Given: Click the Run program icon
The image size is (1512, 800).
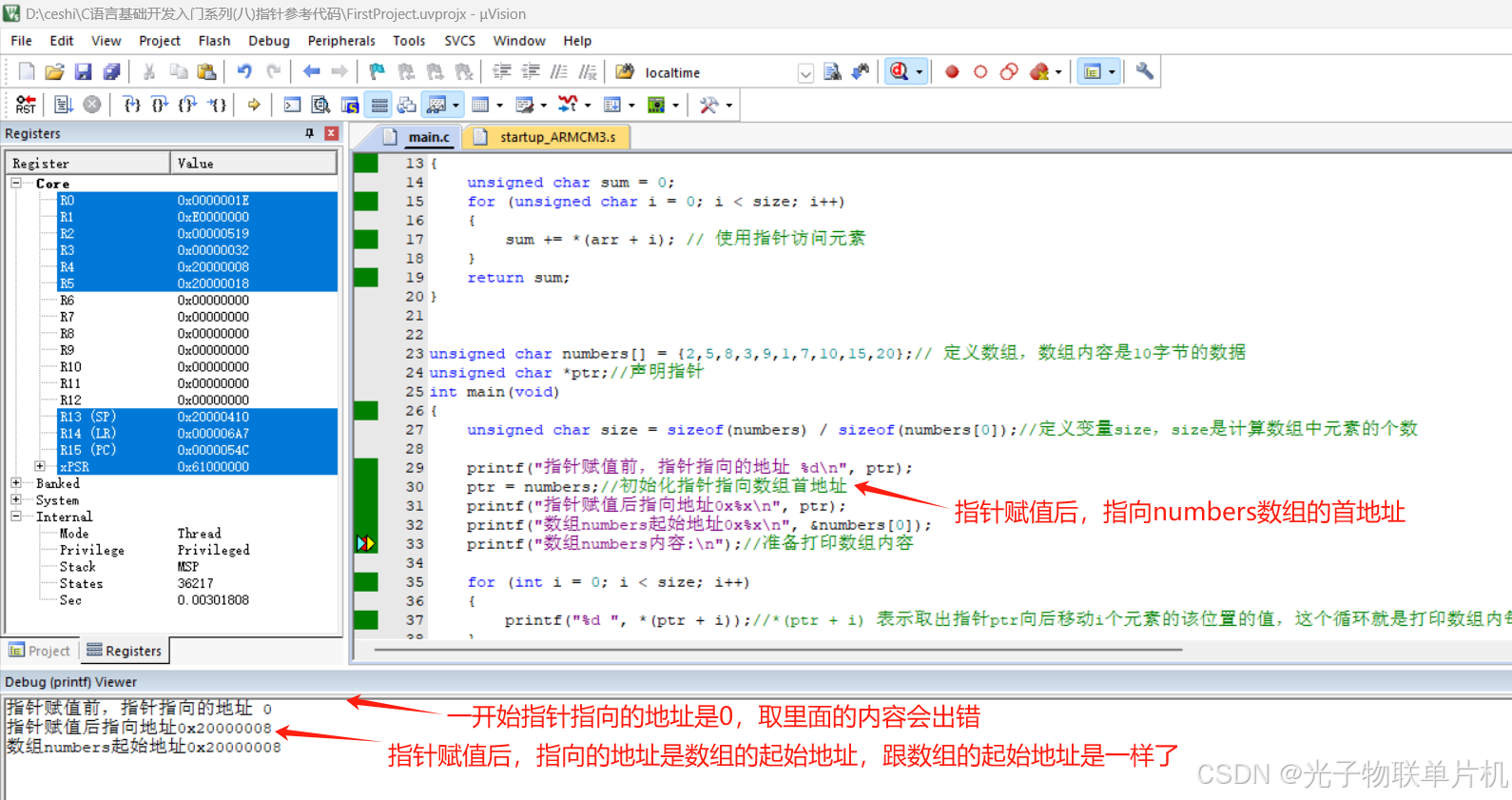Looking at the screenshot, I should pyautogui.click(x=64, y=105).
